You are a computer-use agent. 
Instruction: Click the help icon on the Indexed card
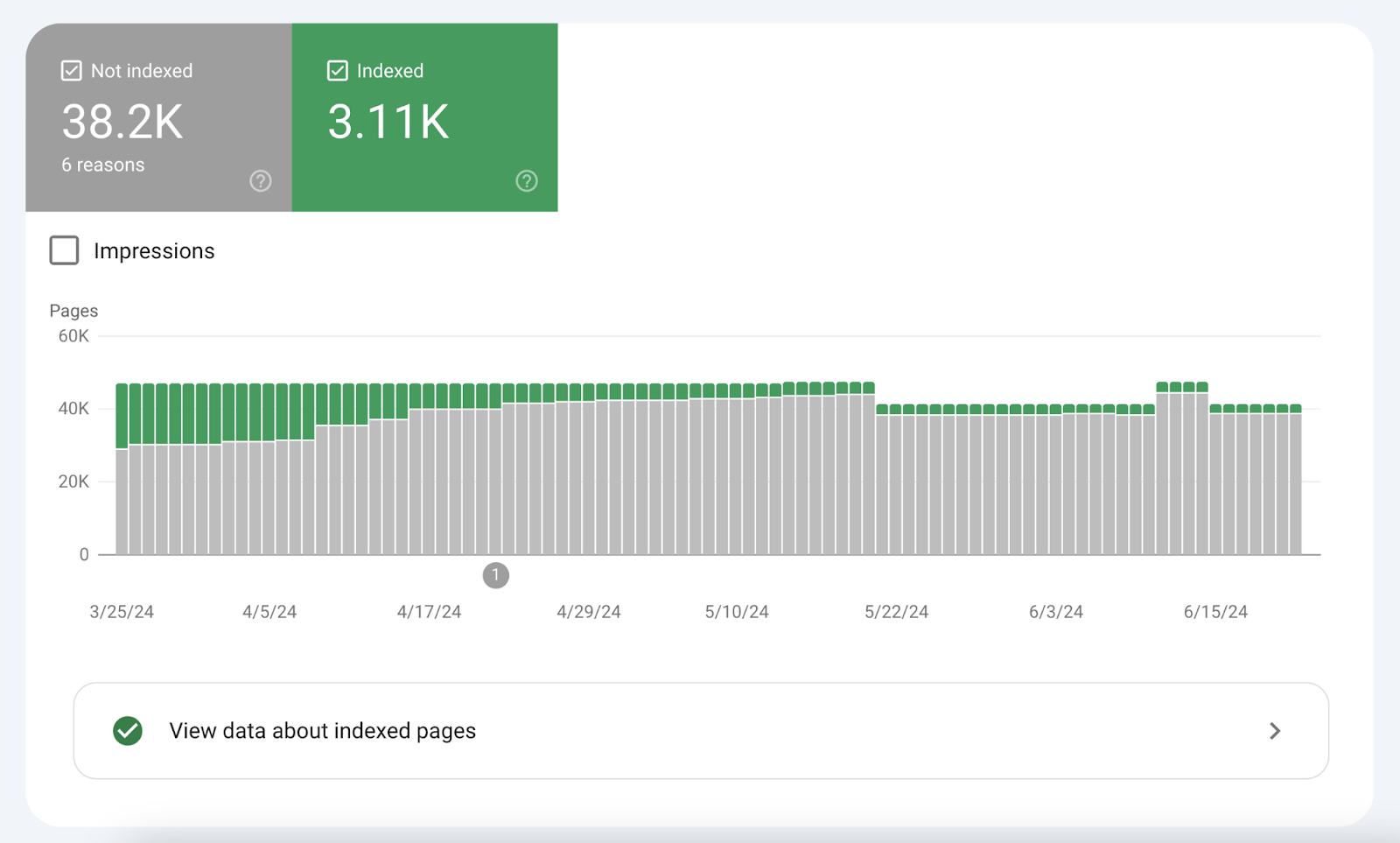point(526,181)
